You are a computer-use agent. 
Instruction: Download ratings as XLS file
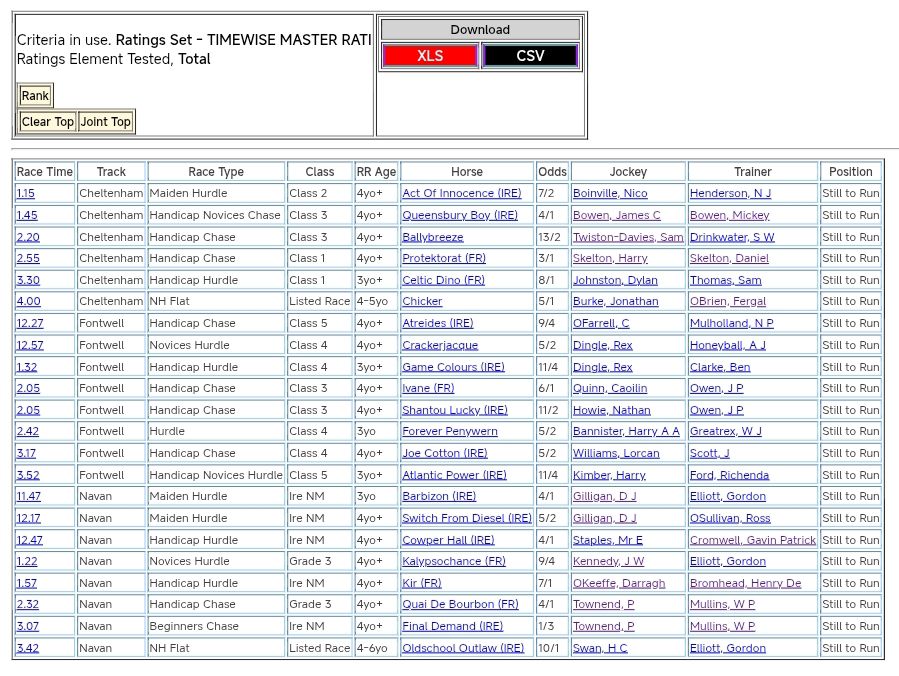(x=430, y=56)
